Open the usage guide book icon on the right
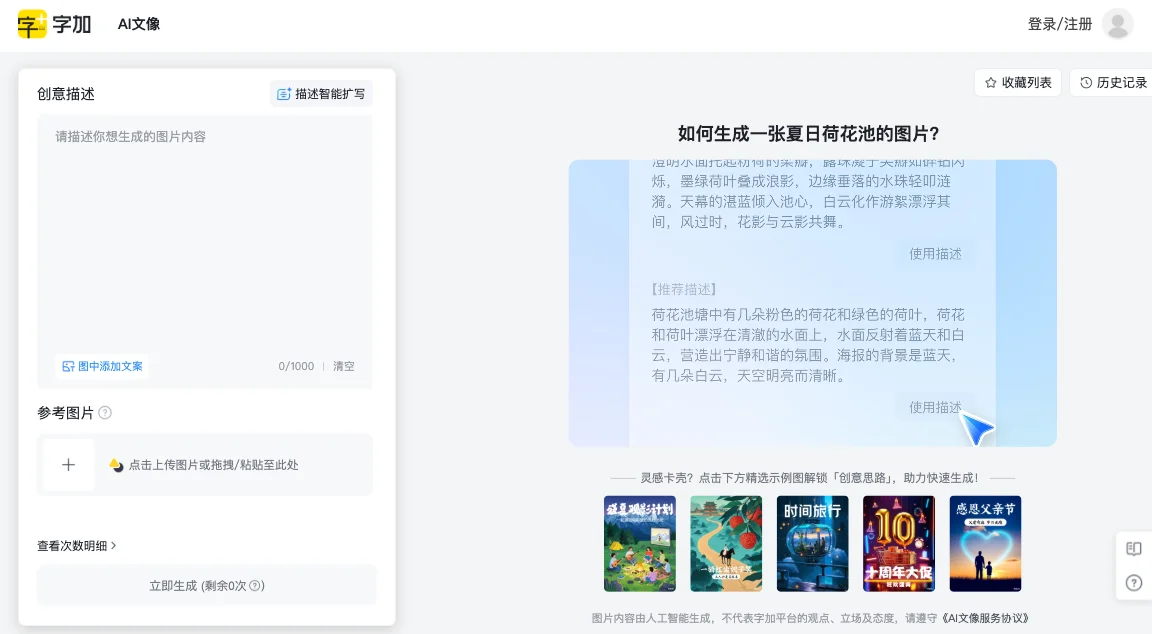 pyautogui.click(x=1133, y=548)
